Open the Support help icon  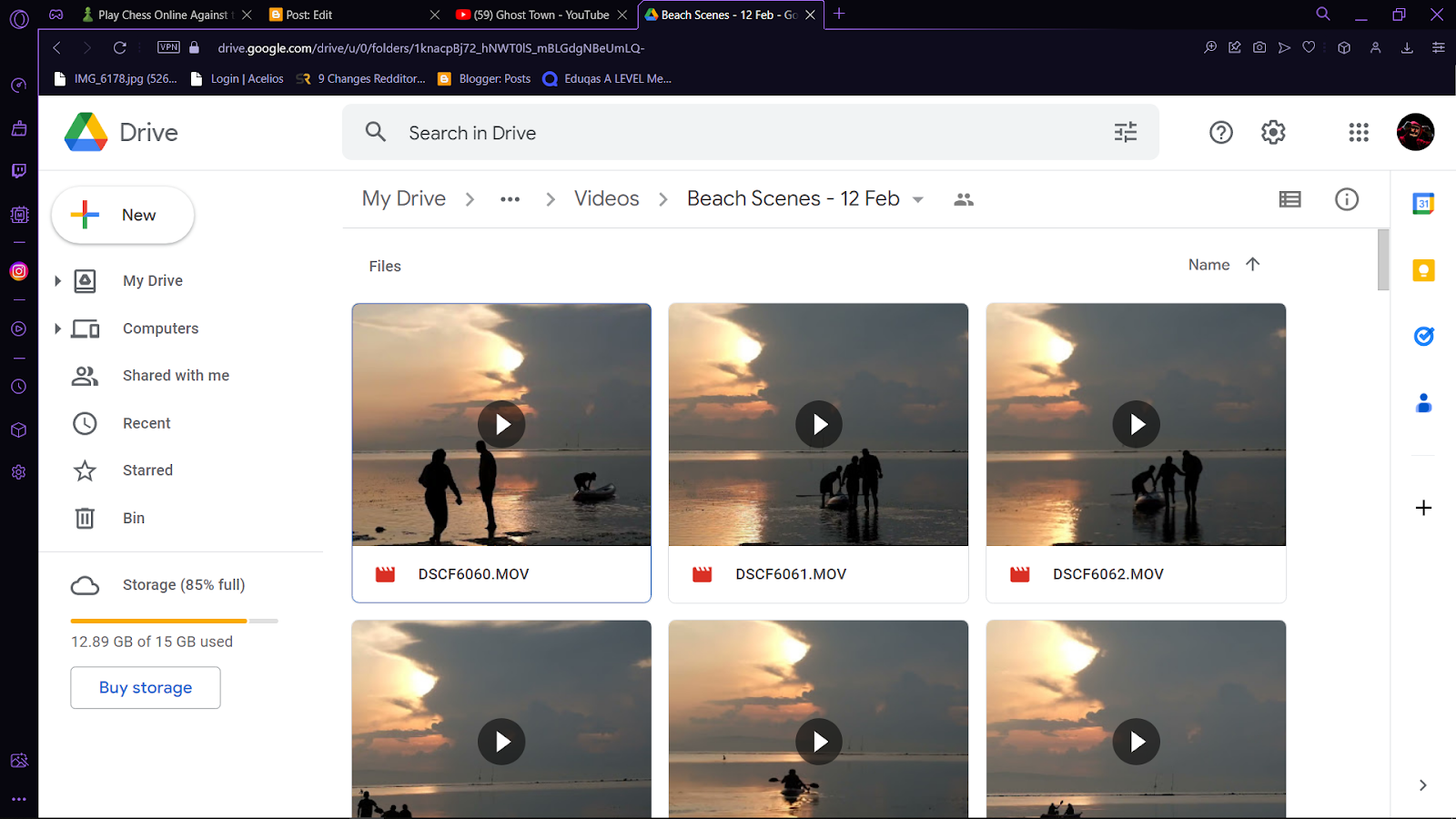(1221, 133)
